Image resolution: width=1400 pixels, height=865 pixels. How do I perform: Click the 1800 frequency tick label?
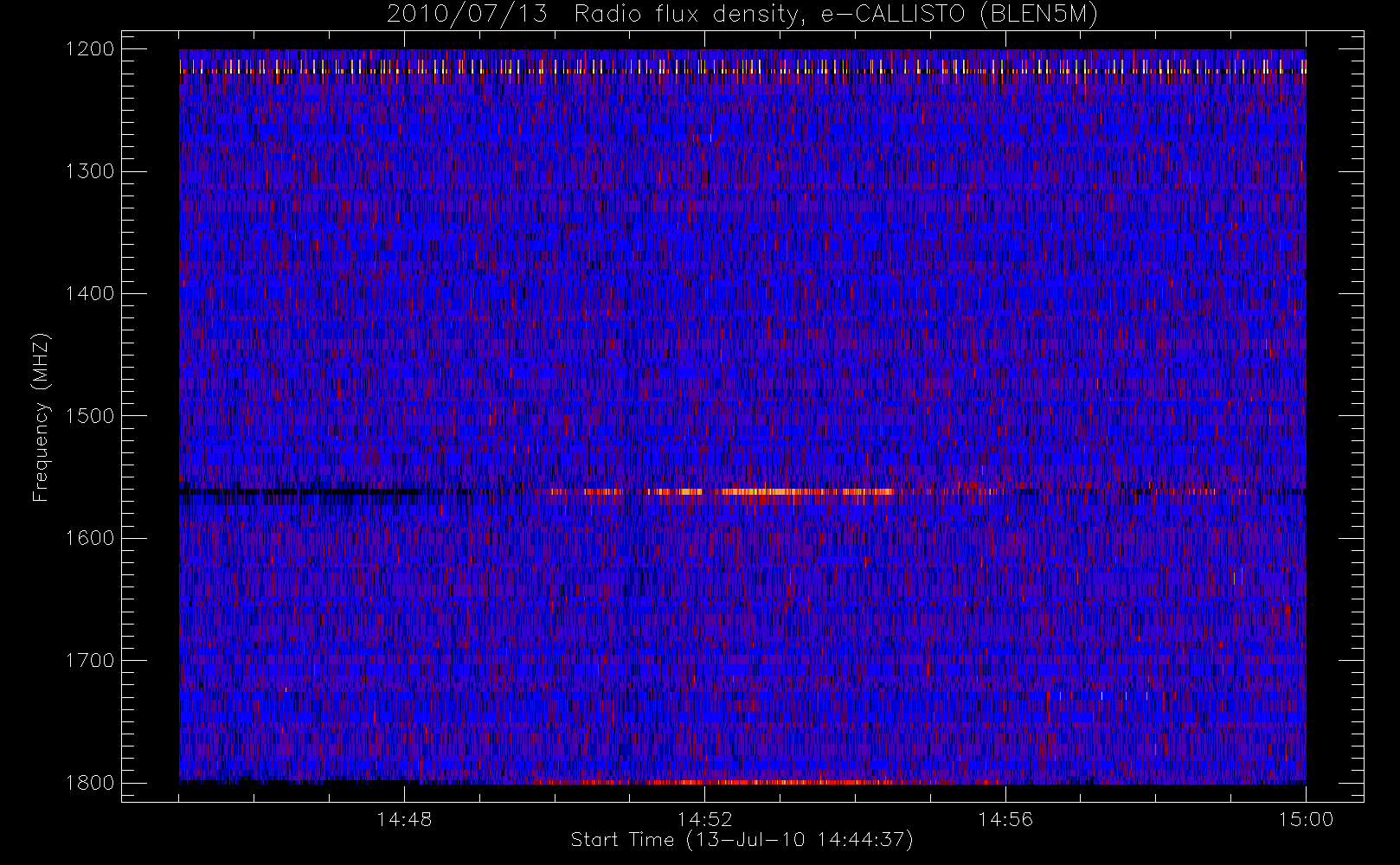tap(90, 782)
